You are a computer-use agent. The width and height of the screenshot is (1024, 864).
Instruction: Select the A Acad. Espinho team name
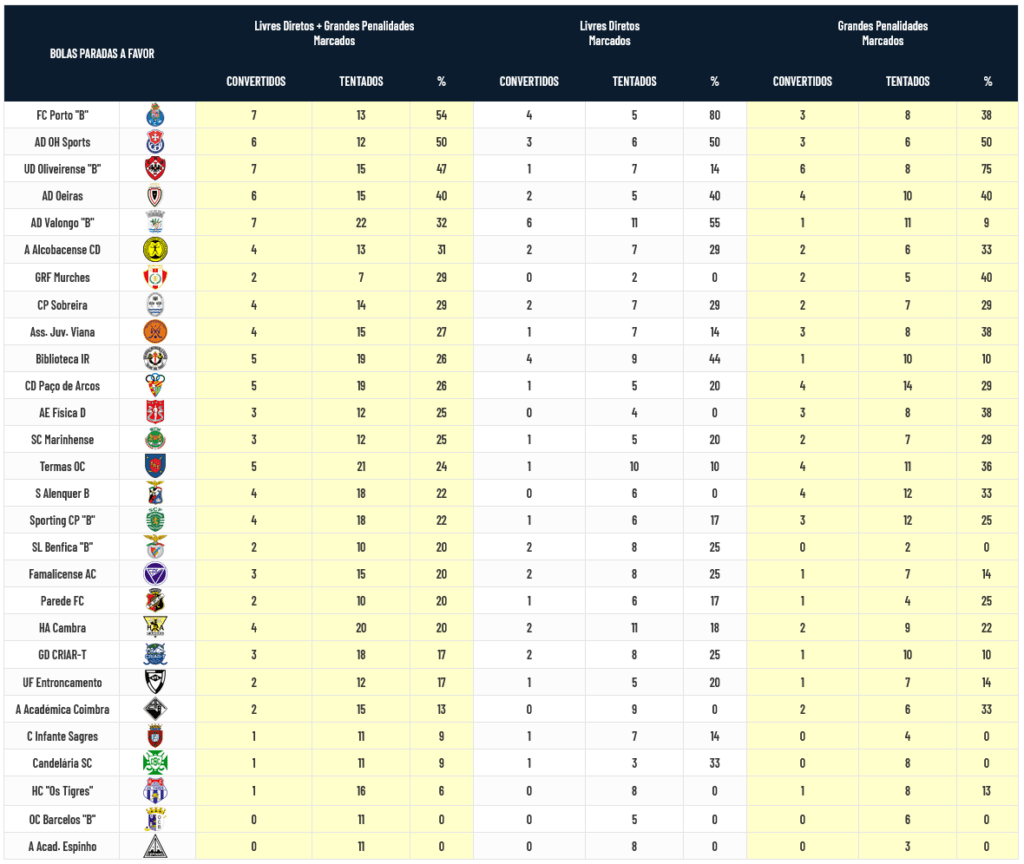click(62, 844)
